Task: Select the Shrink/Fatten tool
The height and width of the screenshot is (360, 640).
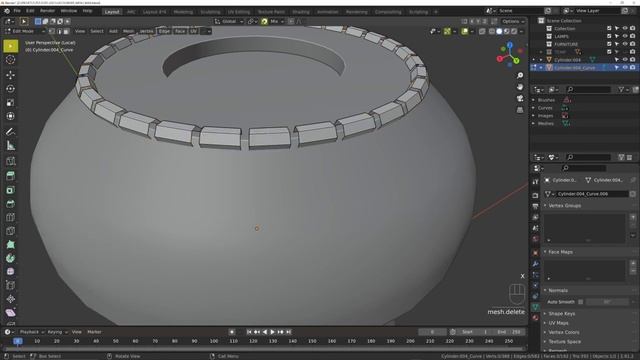Action: [x=11, y=299]
